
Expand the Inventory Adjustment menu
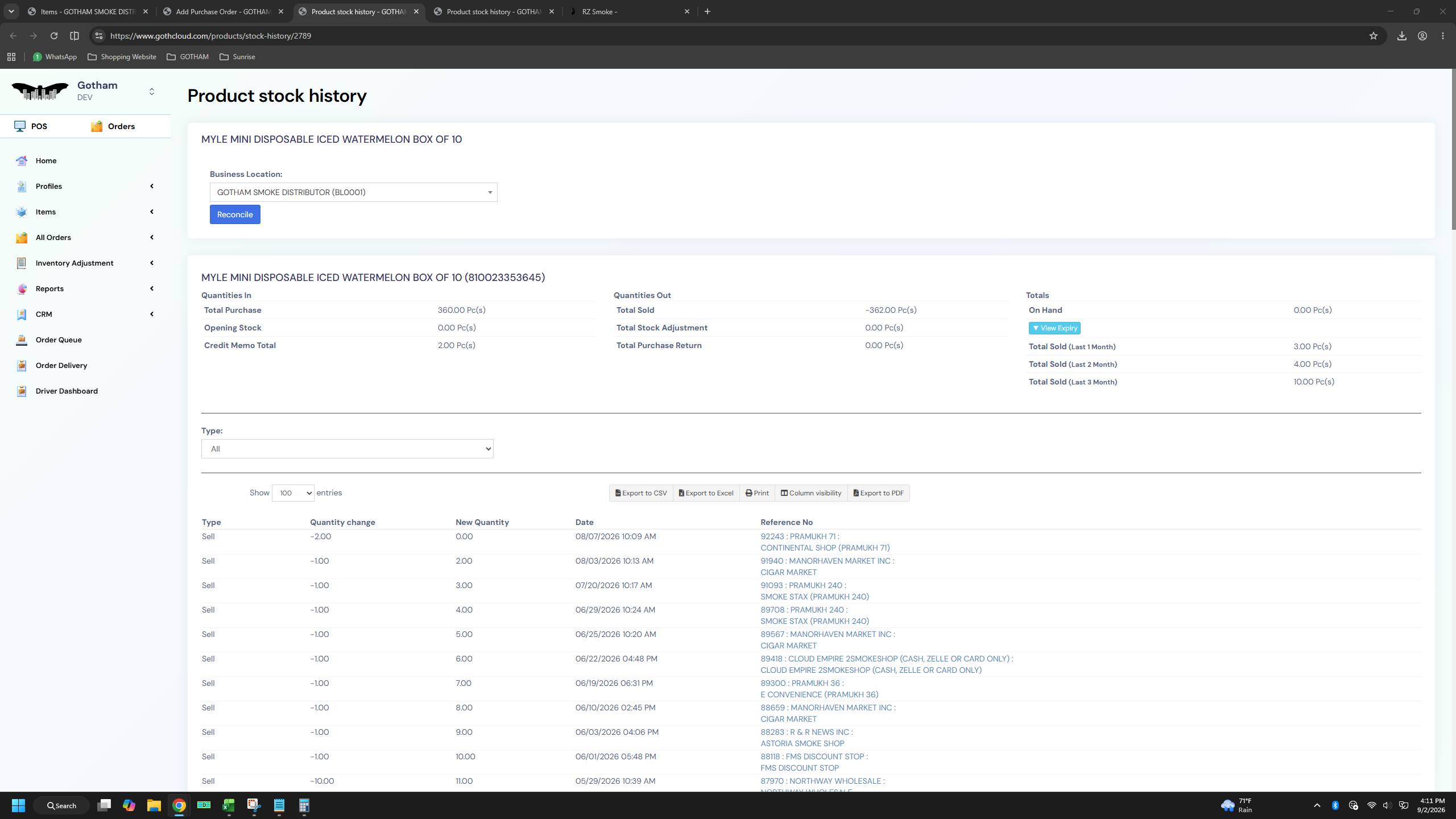point(85,263)
